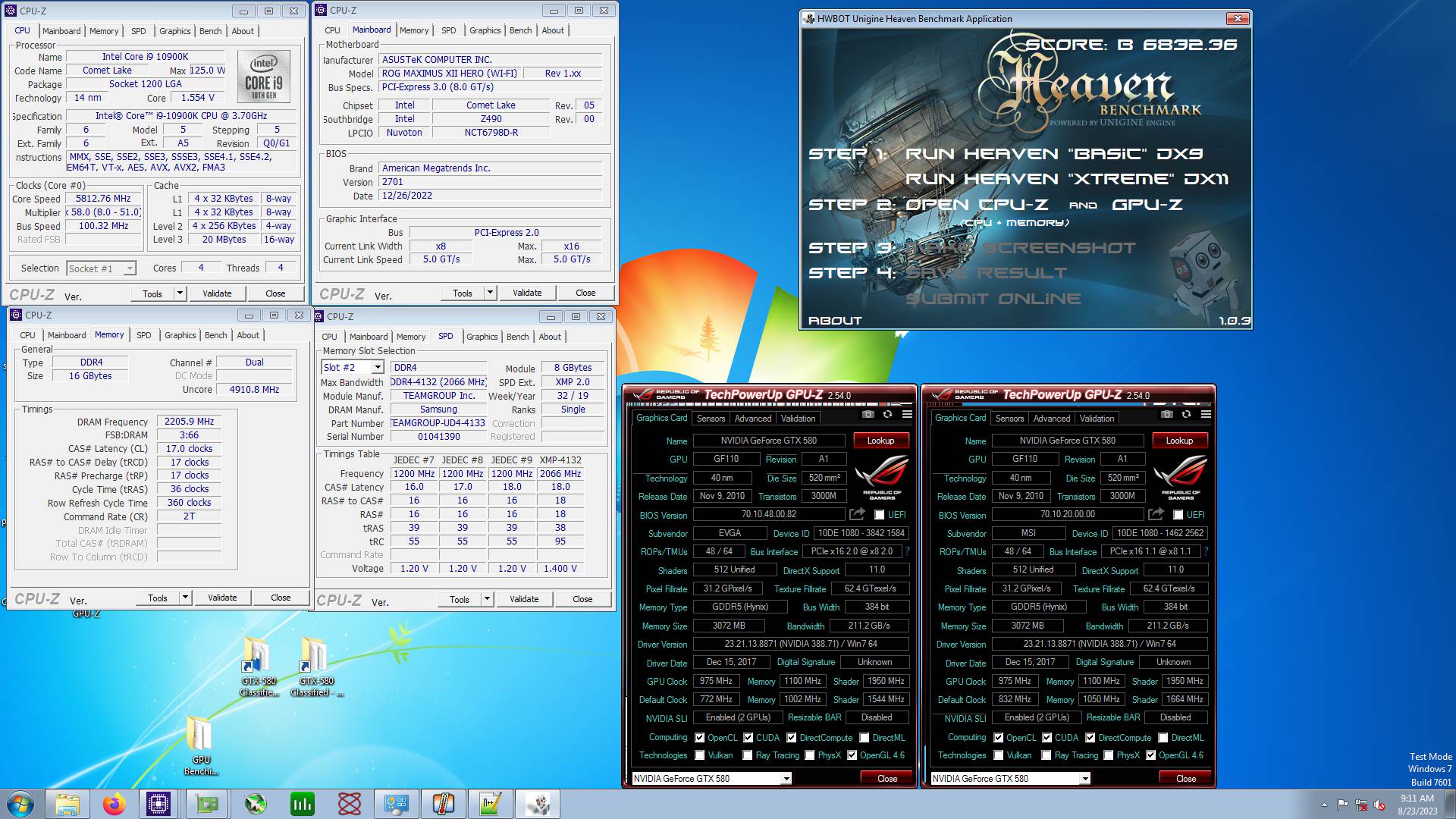Expand the Tools arrow in the Mainboard CPU-Z window
The height and width of the screenshot is (819, 1456).
tap(491, 293)
